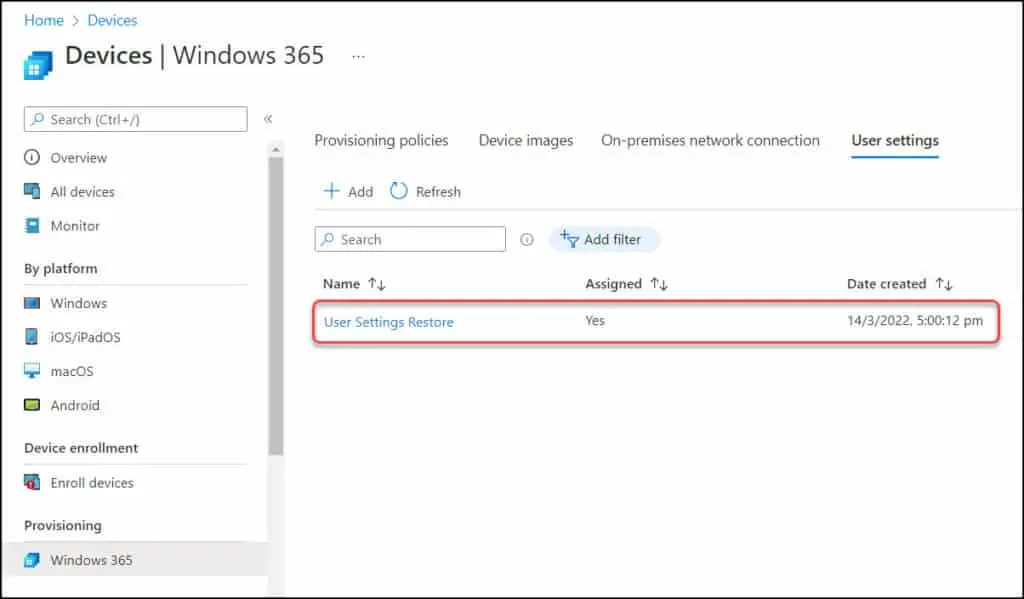
Task: Click the Assigned column header
Action: point(613,284)
